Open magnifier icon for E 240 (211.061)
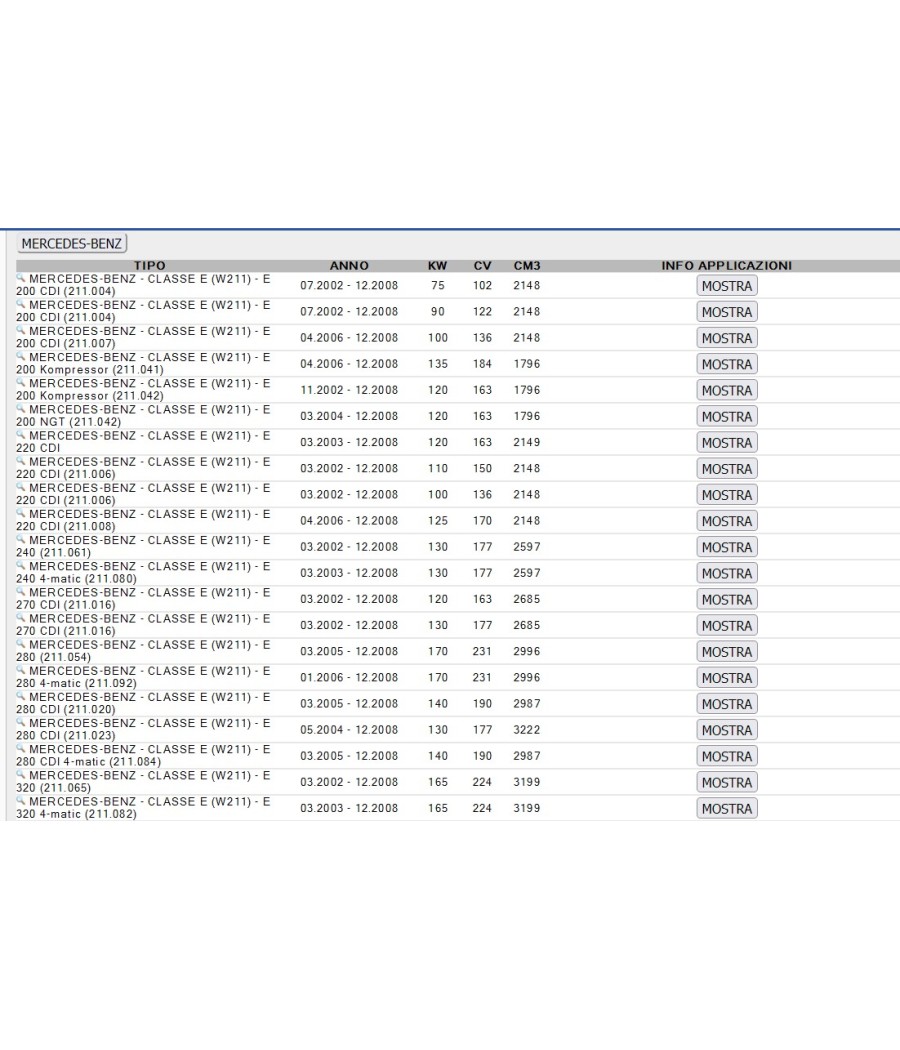The image size is (900, 1050). coord(21,538)
